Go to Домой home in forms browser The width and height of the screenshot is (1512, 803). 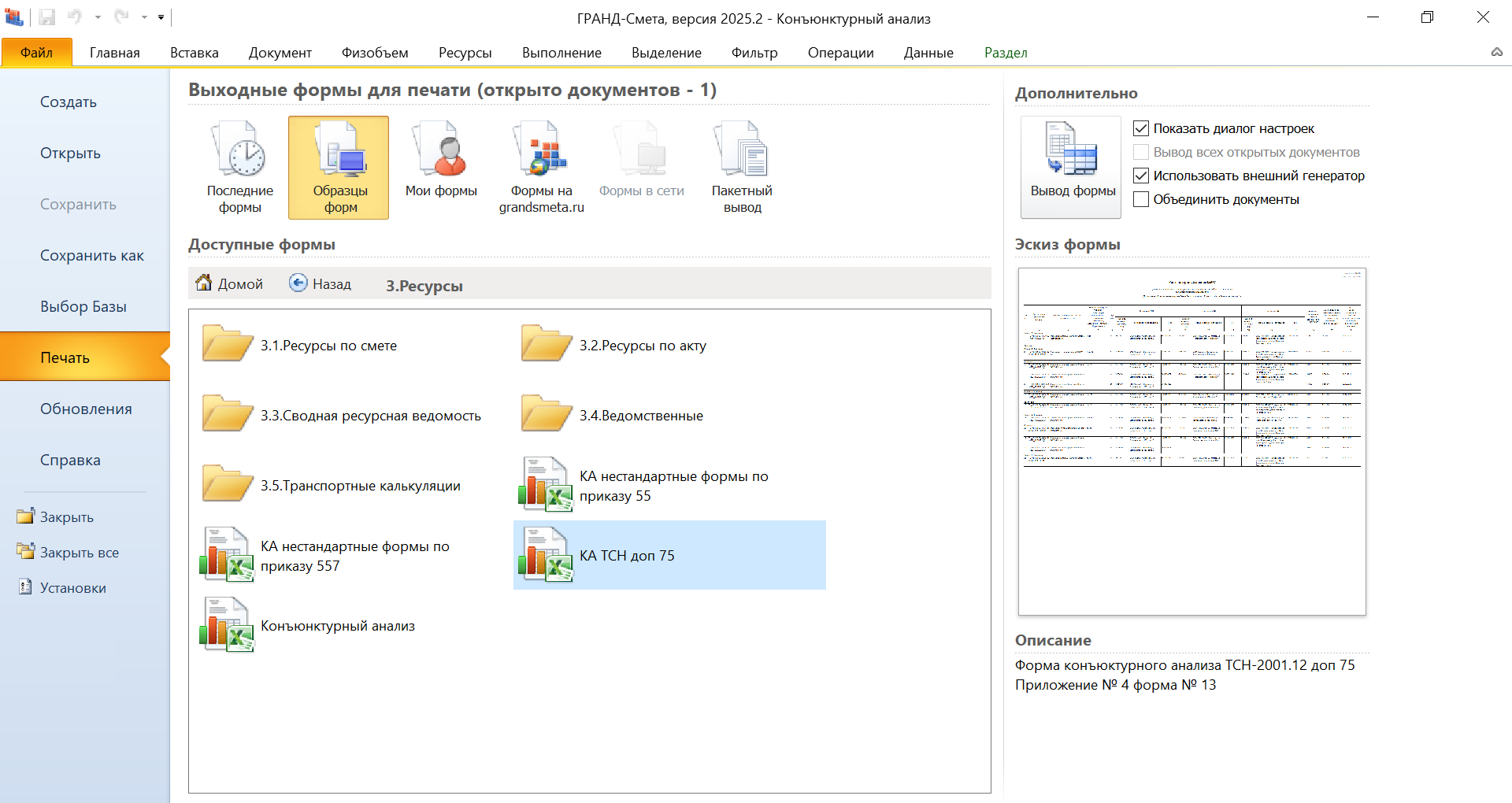(x=229, y=283)
